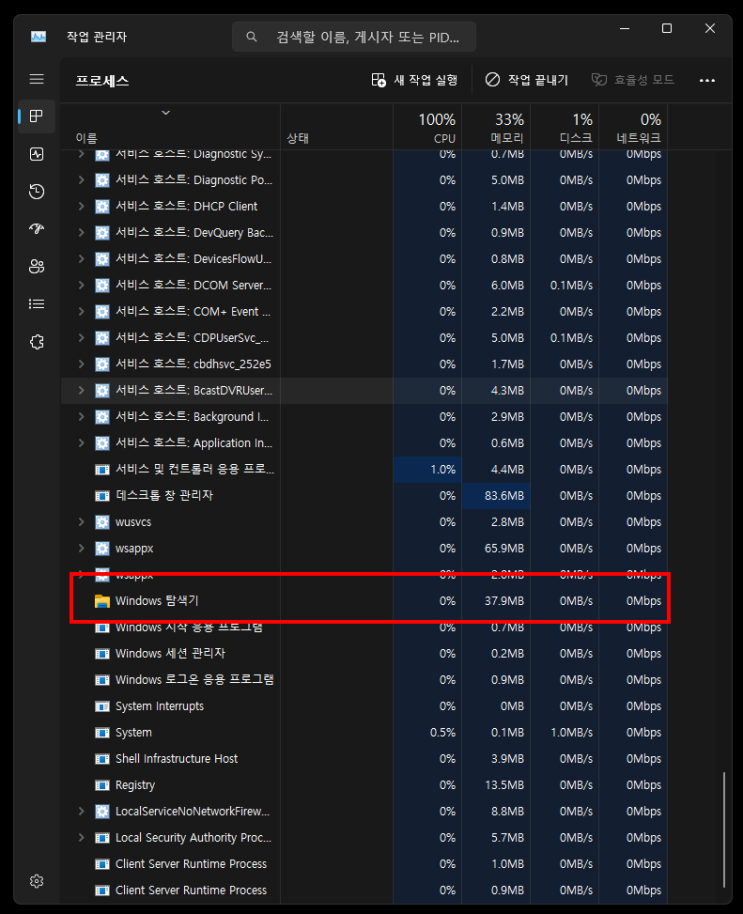The height and width of the screenshot is (914, 743).
Task: Expand 서비스 호스트: COM+ Event row
Action: coord(81,312)
